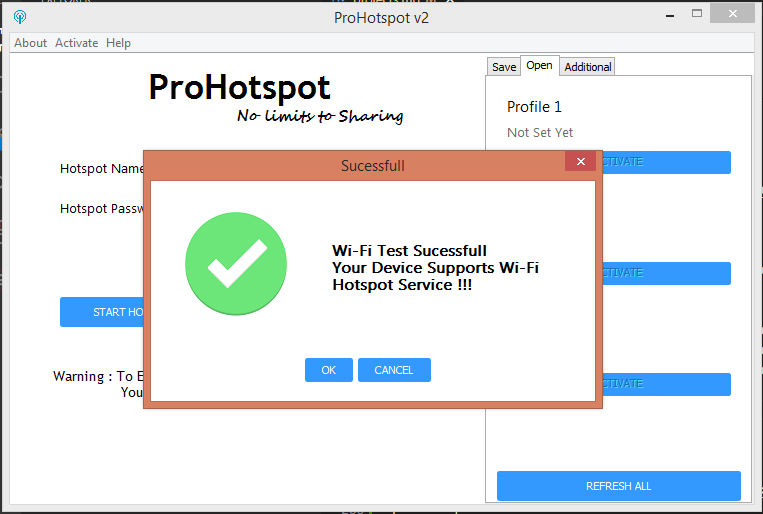Image resolution: width=763 pixels, height=514 pixels.
Task: Switch to the Open tab
Action: click(539, 65)
